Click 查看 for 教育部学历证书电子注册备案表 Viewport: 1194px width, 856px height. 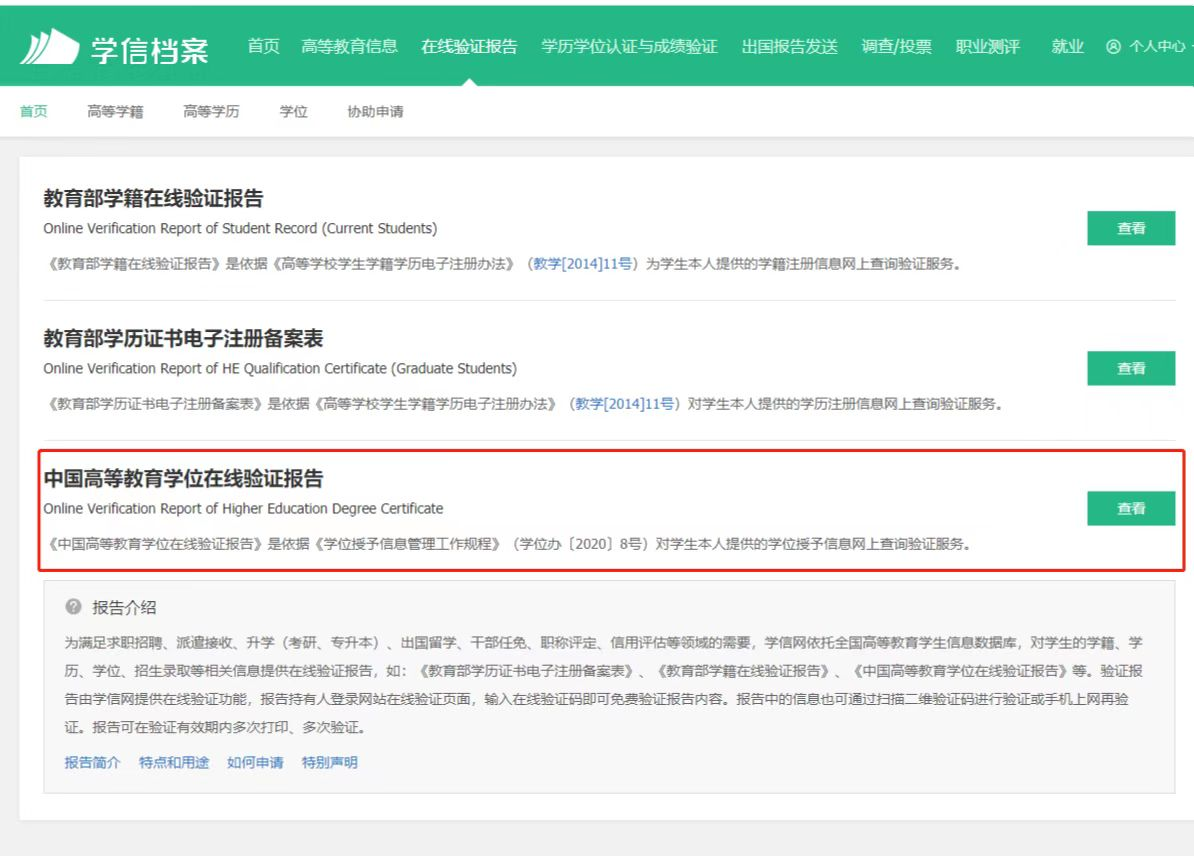(x=1131, y=369)
